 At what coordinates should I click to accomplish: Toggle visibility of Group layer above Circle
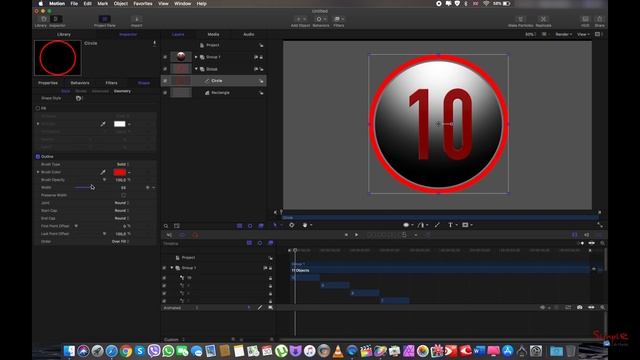point(165,69)
